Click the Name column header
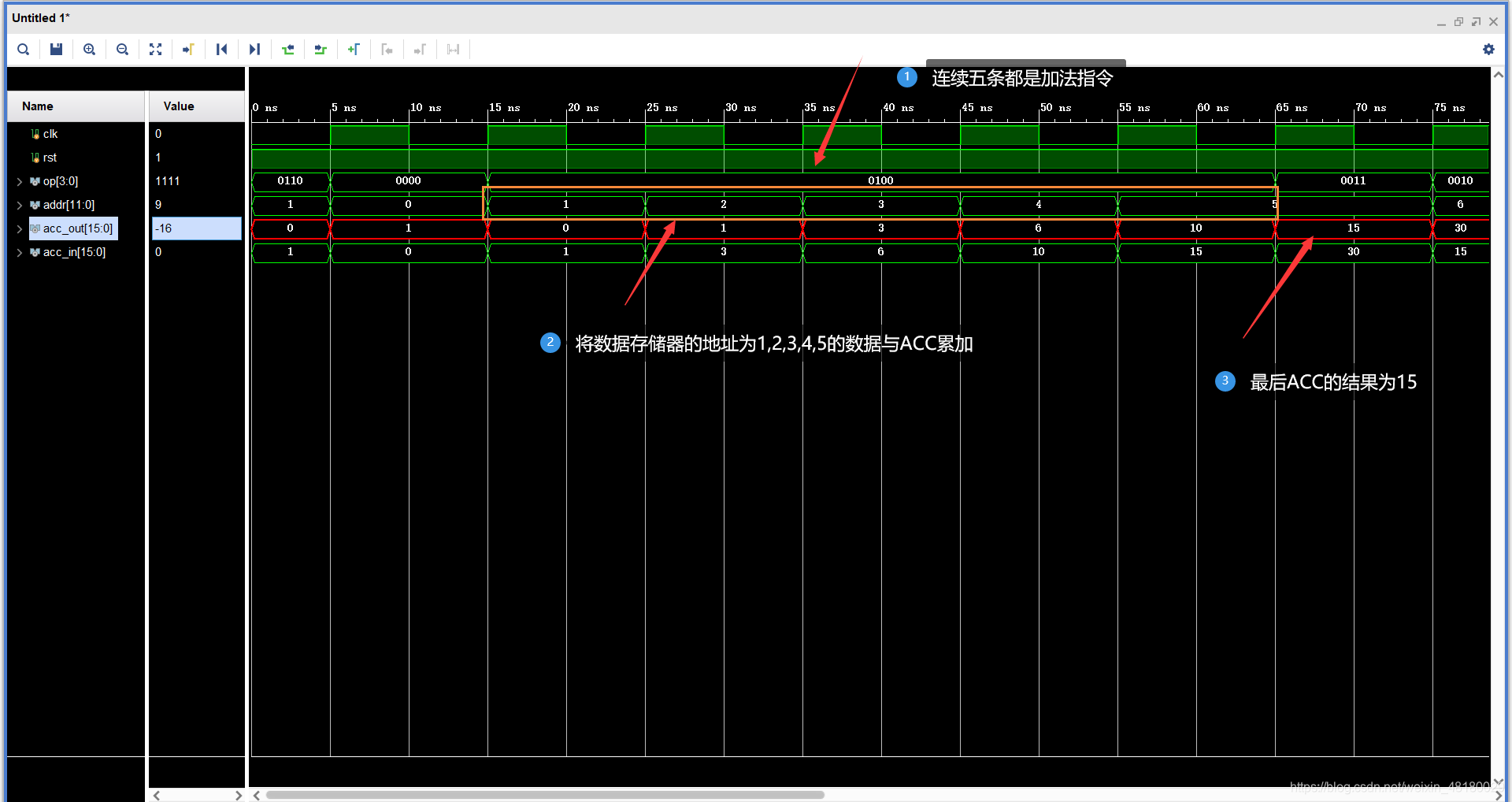This screenshot has width=1512, height=802. 76,106
